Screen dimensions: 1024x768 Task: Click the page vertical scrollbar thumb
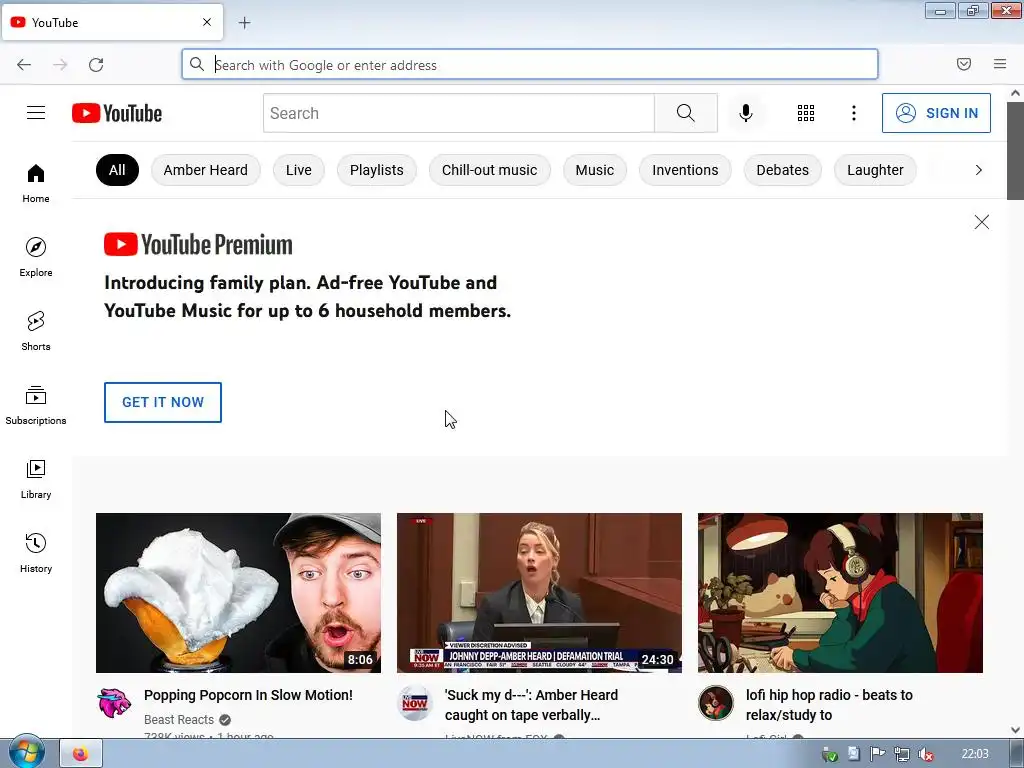click(x=1016, y=150)
